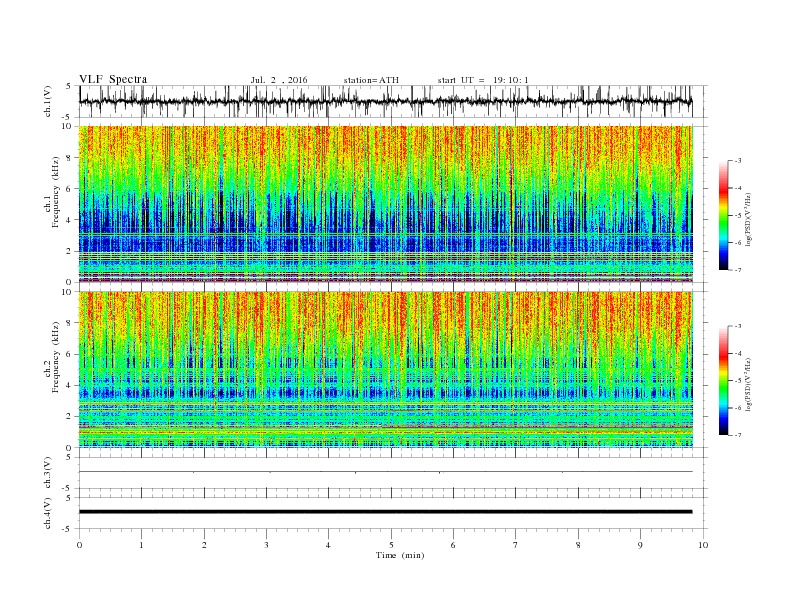The height and width of the screenshot is (612, 792).
Task: Select the 'Time (min)' axis title
Action: pos(400,555)
